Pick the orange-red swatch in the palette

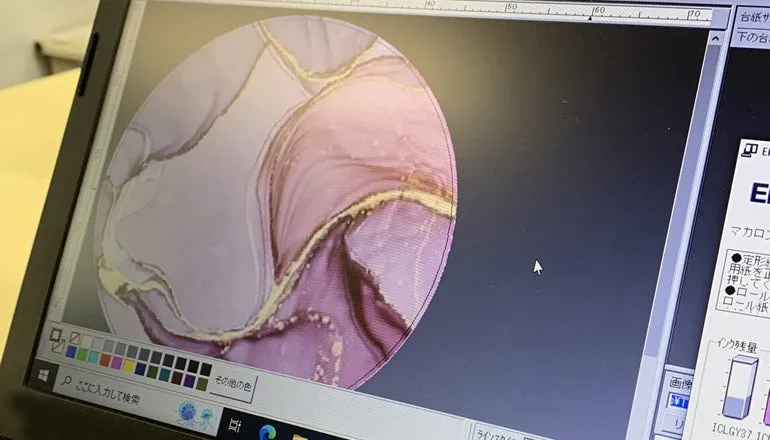pos(106,359)
